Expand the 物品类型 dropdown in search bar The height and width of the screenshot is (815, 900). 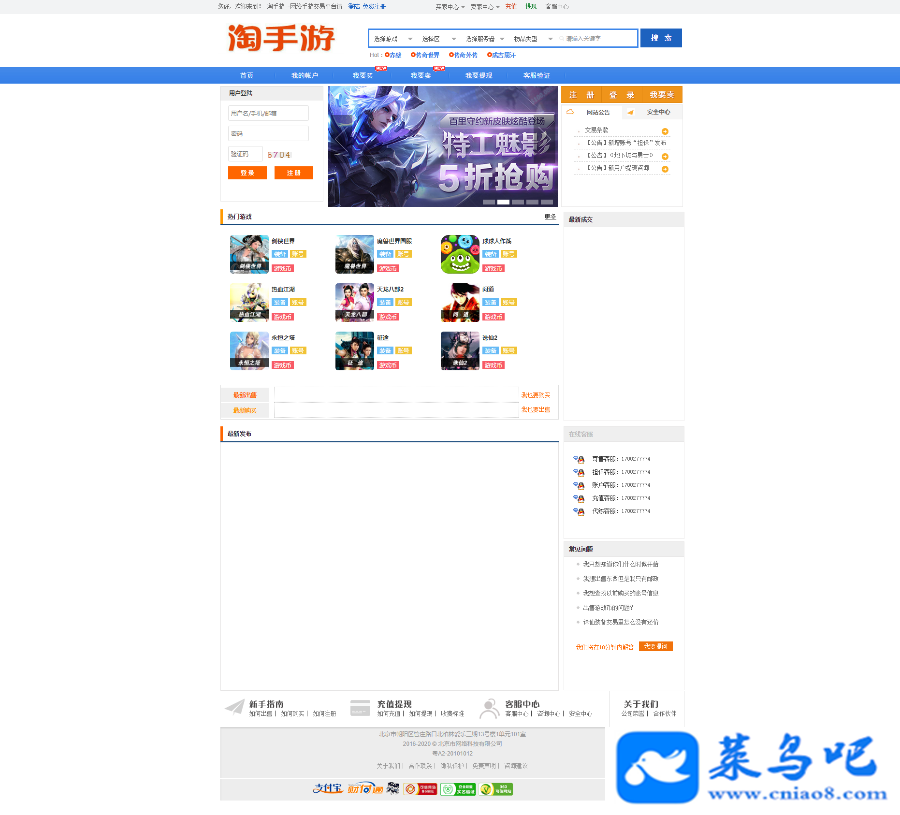tap(533, 38)
